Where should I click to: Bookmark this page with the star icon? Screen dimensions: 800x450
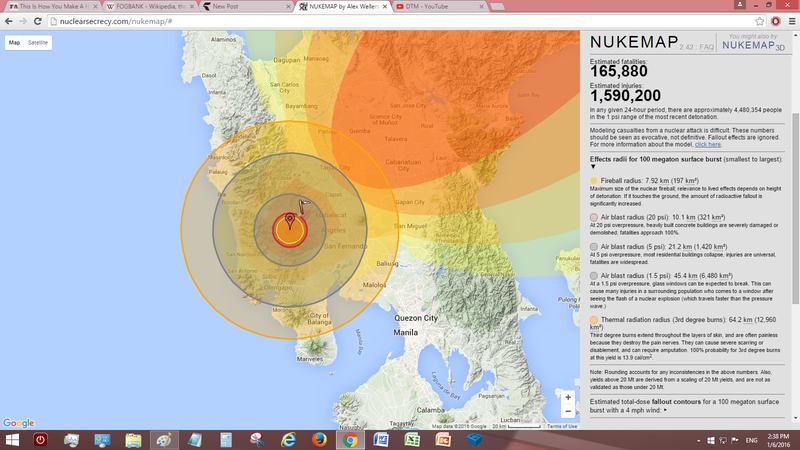(760, 21)
